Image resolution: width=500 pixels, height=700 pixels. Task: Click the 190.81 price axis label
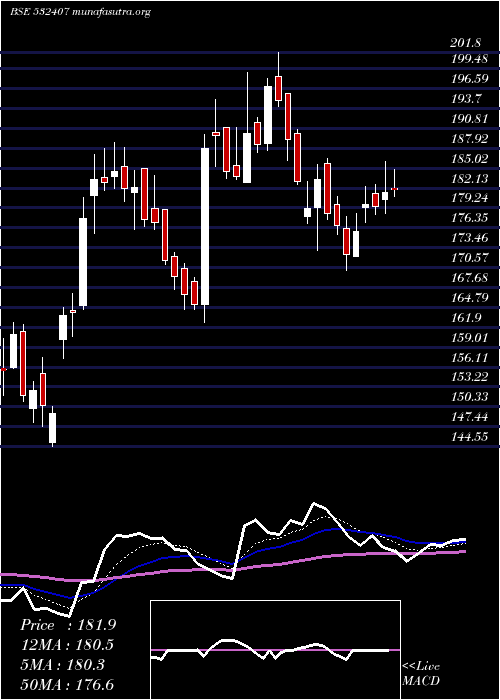468,119
